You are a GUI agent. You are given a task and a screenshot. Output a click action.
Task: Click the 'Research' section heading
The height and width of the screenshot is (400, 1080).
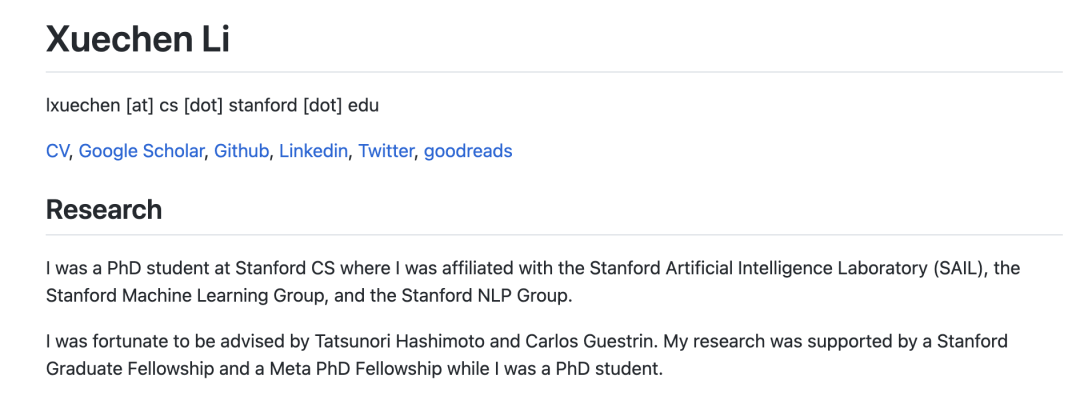104,210
